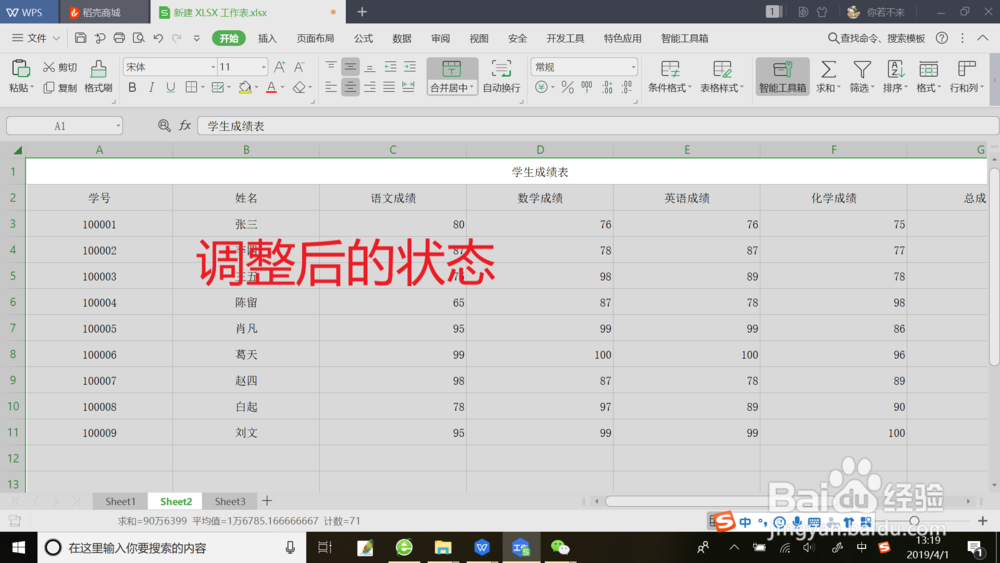Open the font size 11 dropdown
The width and height of the screenshot is (1000, 563).
[x=263, y=67]
